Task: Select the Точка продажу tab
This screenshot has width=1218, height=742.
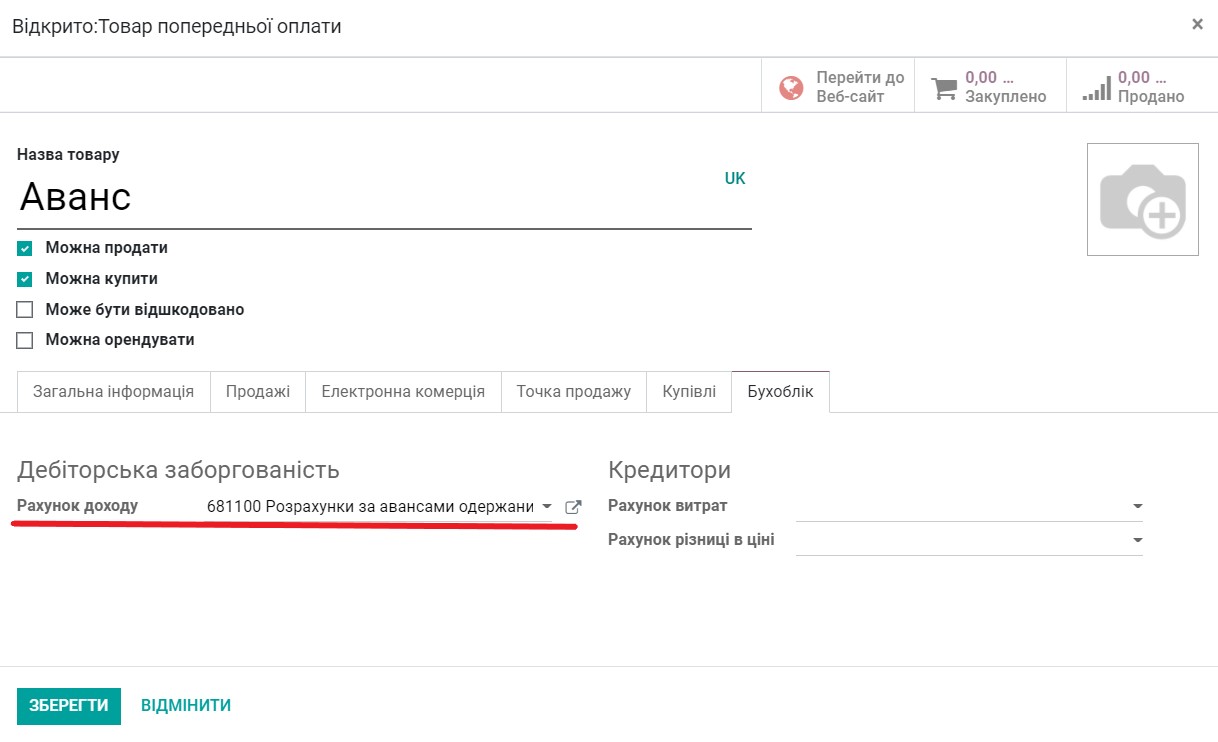Action: pos(572,391)
